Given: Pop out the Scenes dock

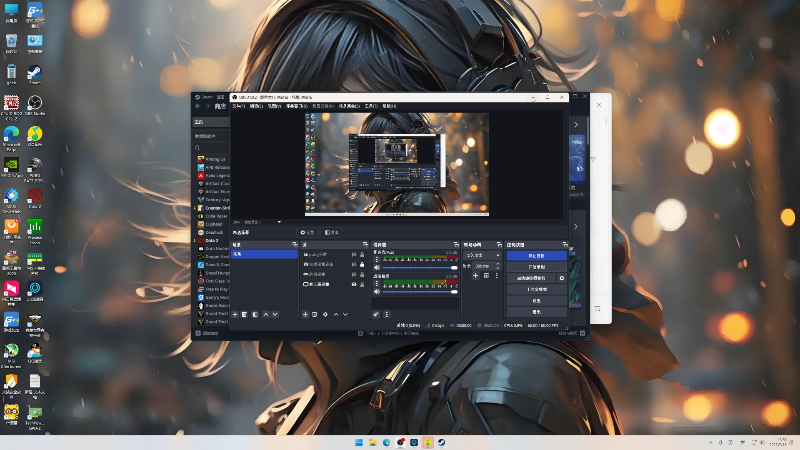Looking at the screenshot, I should pos(294,245).
